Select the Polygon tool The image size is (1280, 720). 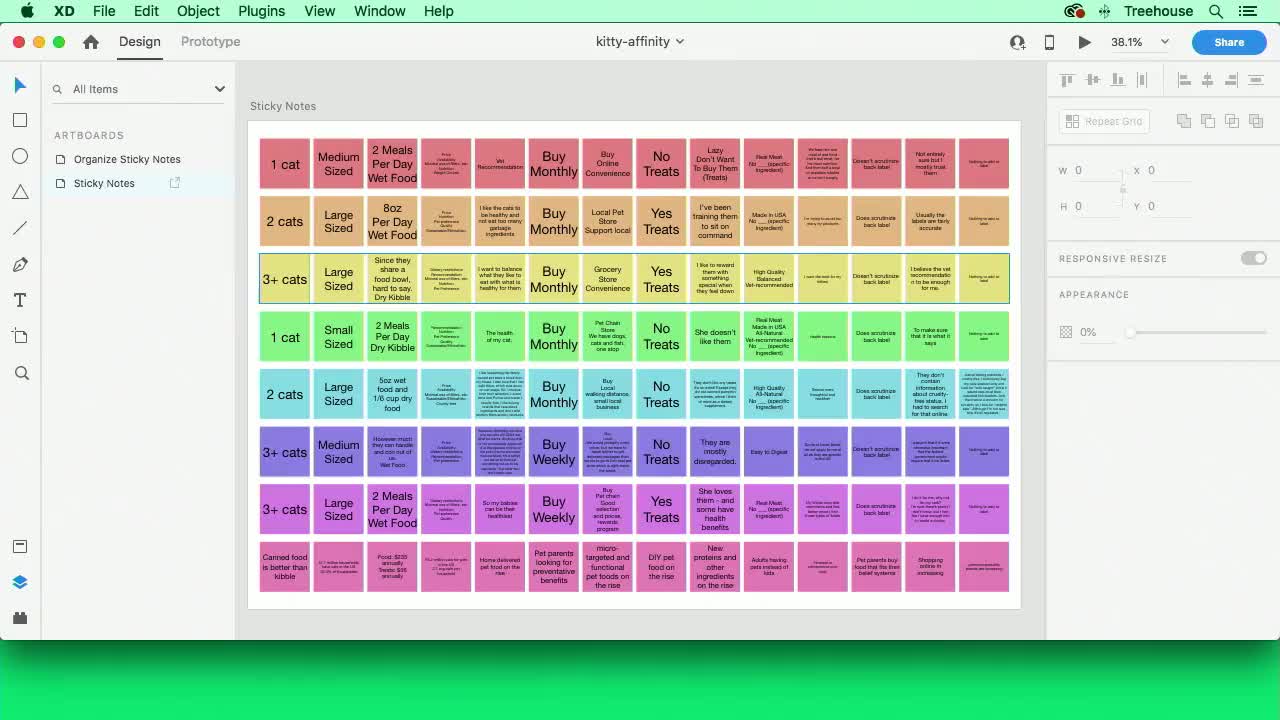point(20,192)
